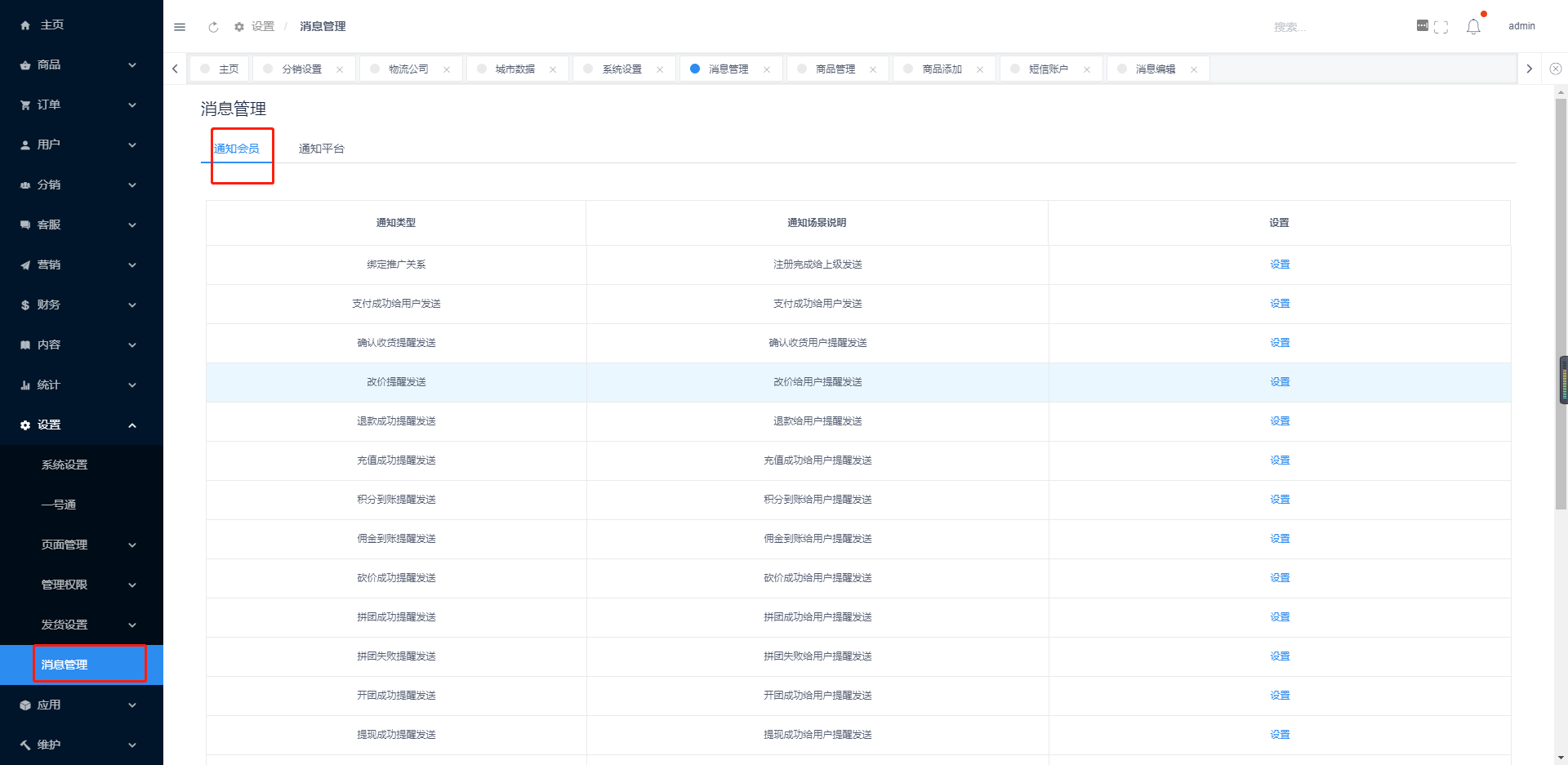This screenshot has height=765, width=1568.
Task: Click 设置 link for 佣金到账提醒发送
Action: [x=1280, y=539]
